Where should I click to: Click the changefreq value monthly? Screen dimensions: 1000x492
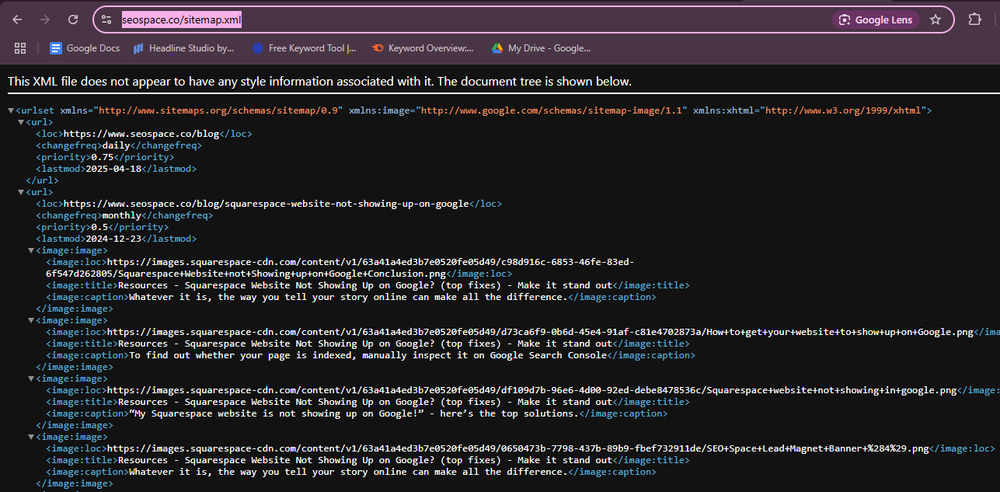click(122, 216)
